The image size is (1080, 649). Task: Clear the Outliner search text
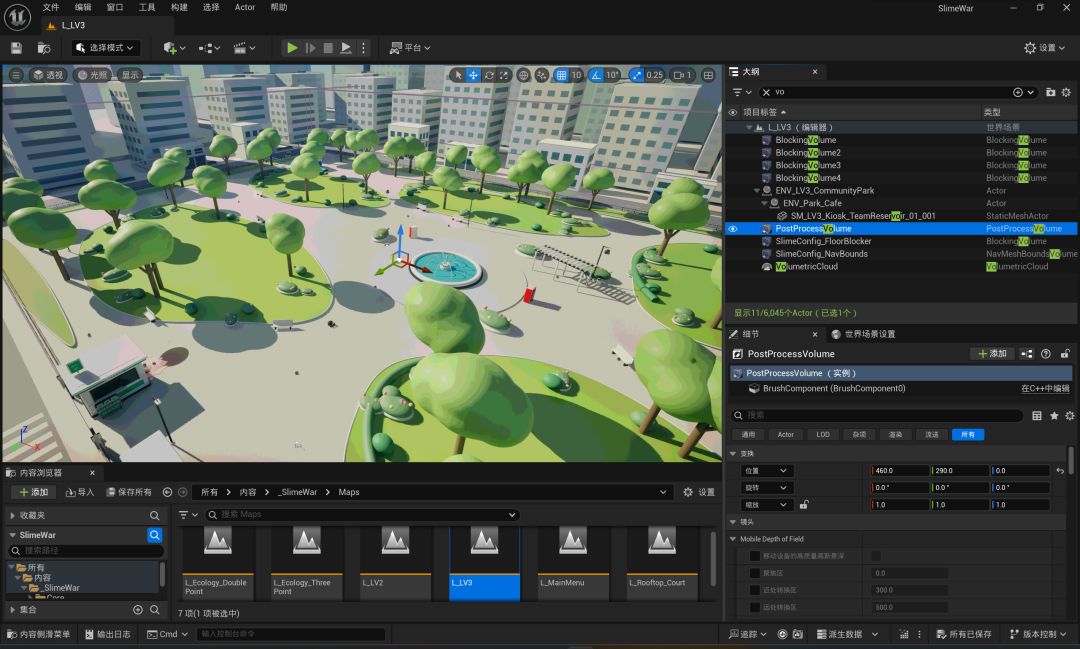pyautogui.click(x=766, y=92)
